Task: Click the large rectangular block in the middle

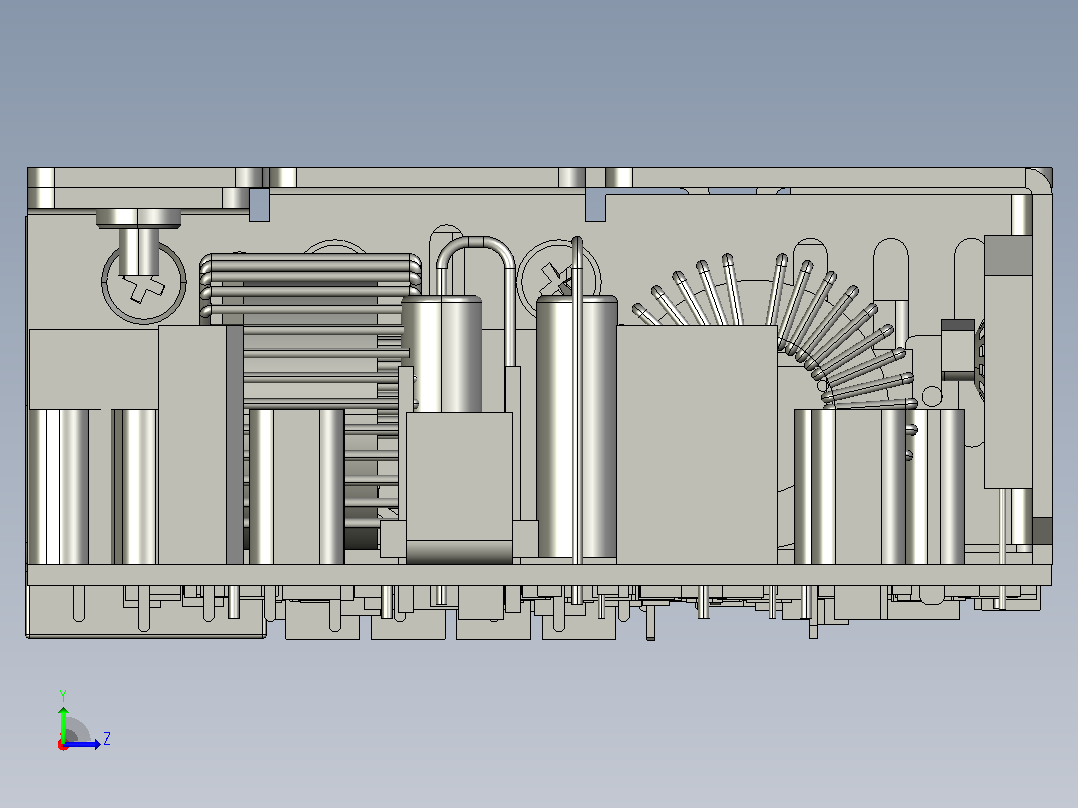Action: [696, 444]
